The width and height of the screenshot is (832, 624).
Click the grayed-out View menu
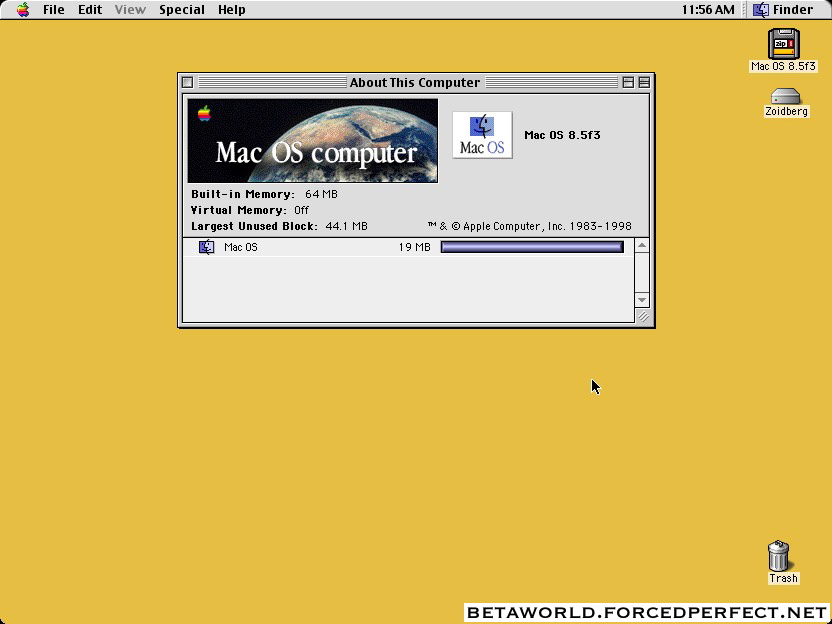click(x=130, y=10)
